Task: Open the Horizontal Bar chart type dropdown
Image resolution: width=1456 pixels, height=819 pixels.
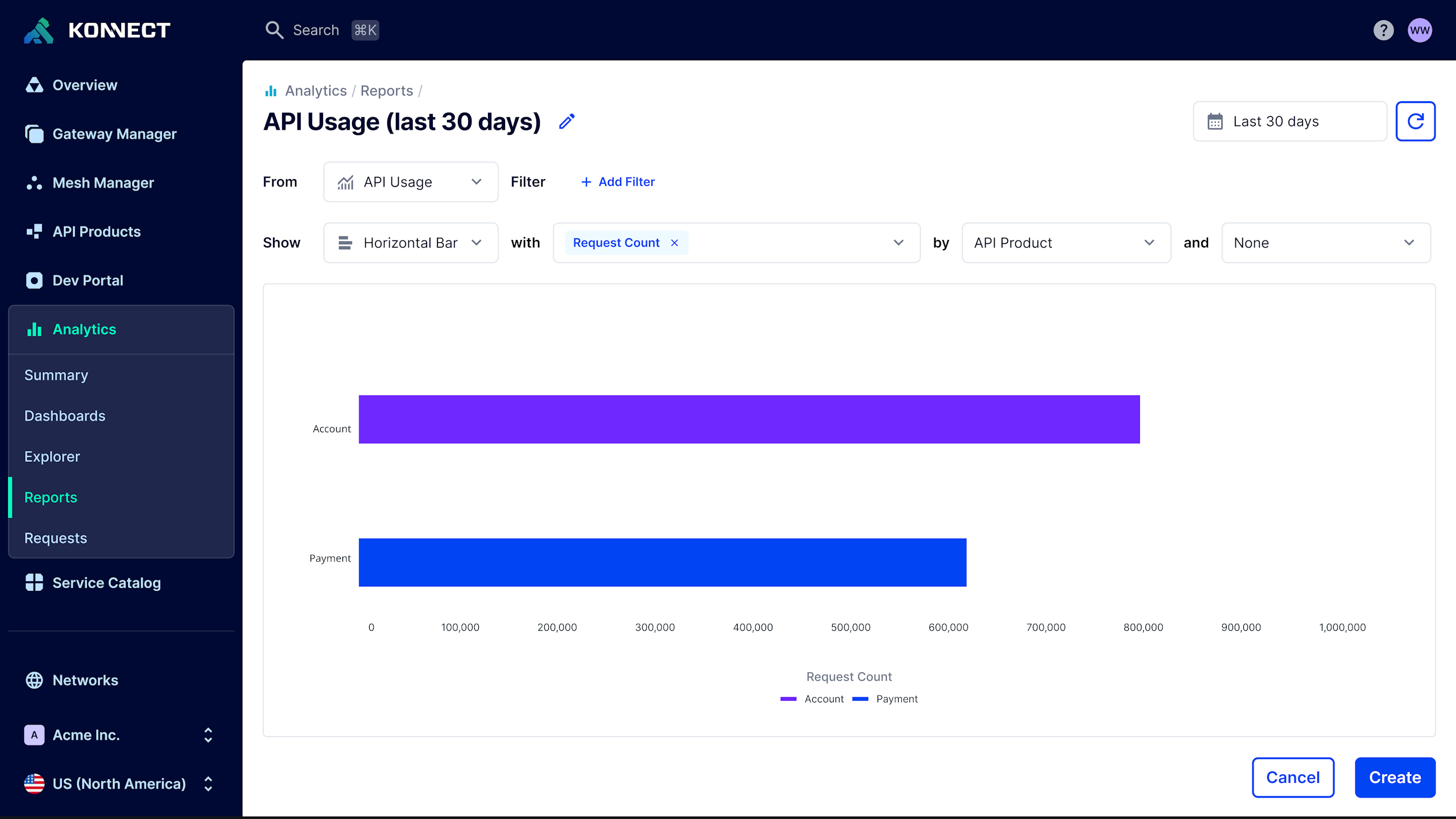Action: [x=411, y=243]
